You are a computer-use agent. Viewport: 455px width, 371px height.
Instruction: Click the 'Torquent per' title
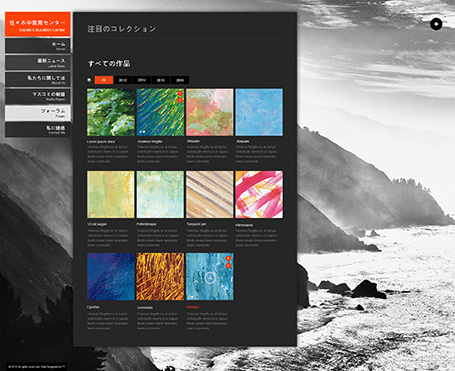point(196,224)
